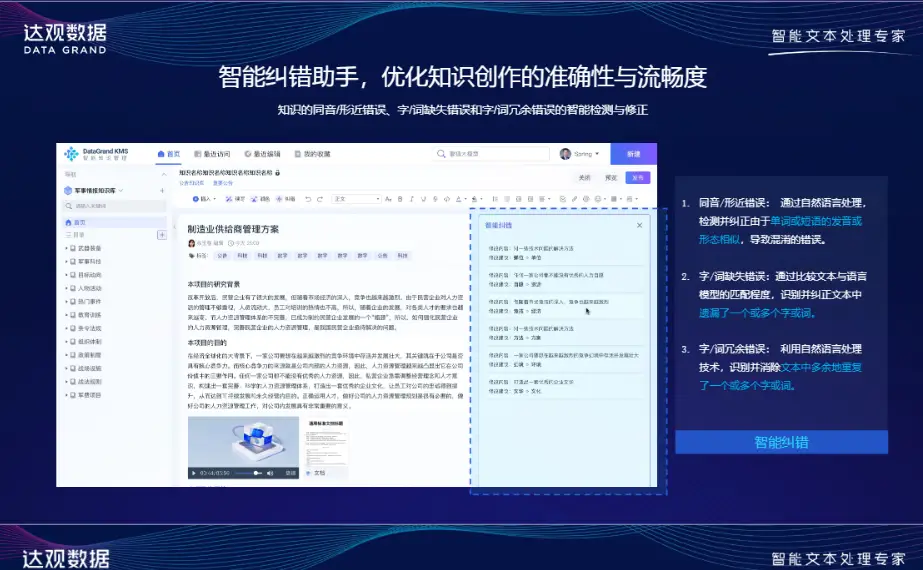Click the 发布 publish button
Viewport: 923px width, 570px height.
[636, 177]
